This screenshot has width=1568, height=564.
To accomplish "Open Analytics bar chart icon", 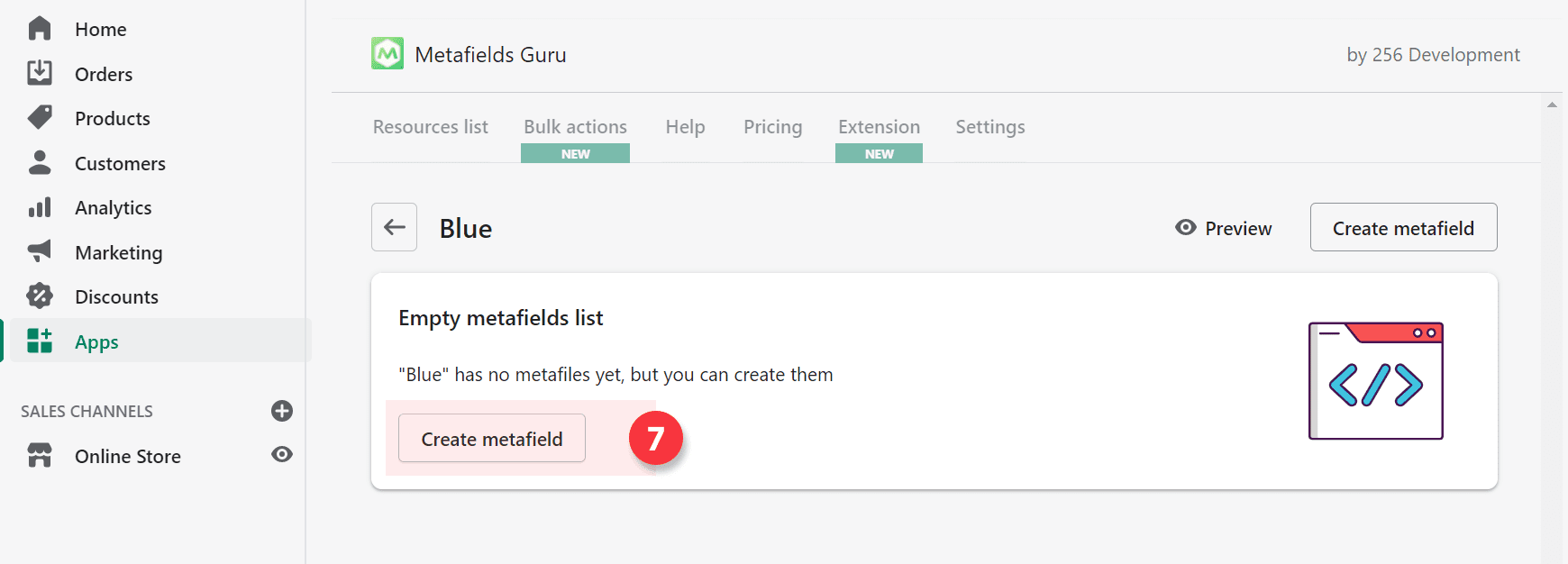I will [40, 207].
